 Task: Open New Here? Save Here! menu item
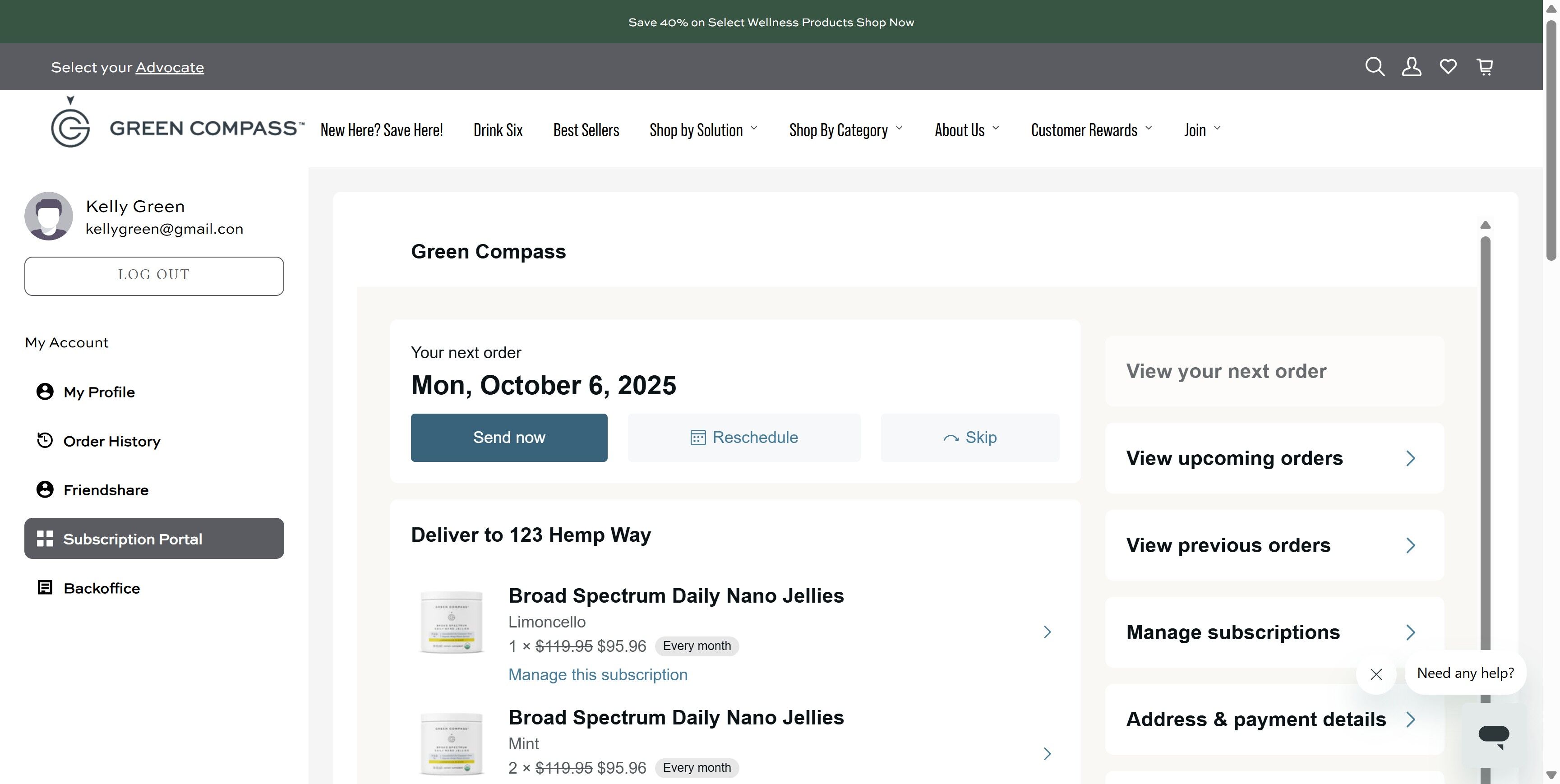(x=382, y=130)
